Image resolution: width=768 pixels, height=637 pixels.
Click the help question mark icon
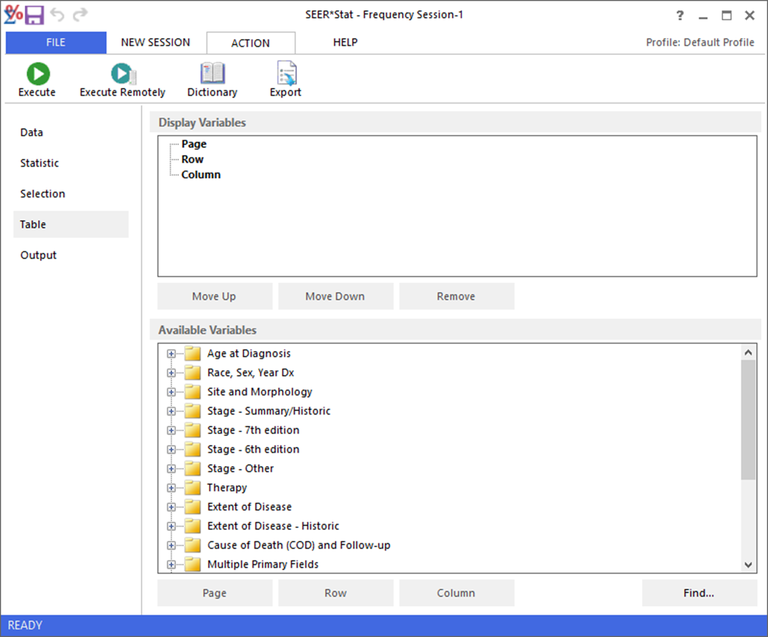point(681,15)
